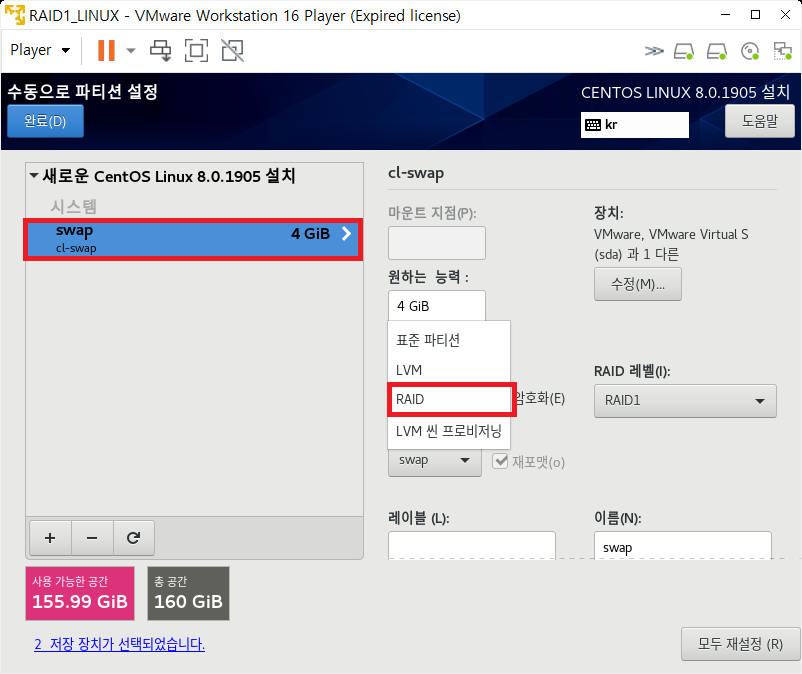
Task: Click the chevron arrow on swap row
Action: (347, 234)
